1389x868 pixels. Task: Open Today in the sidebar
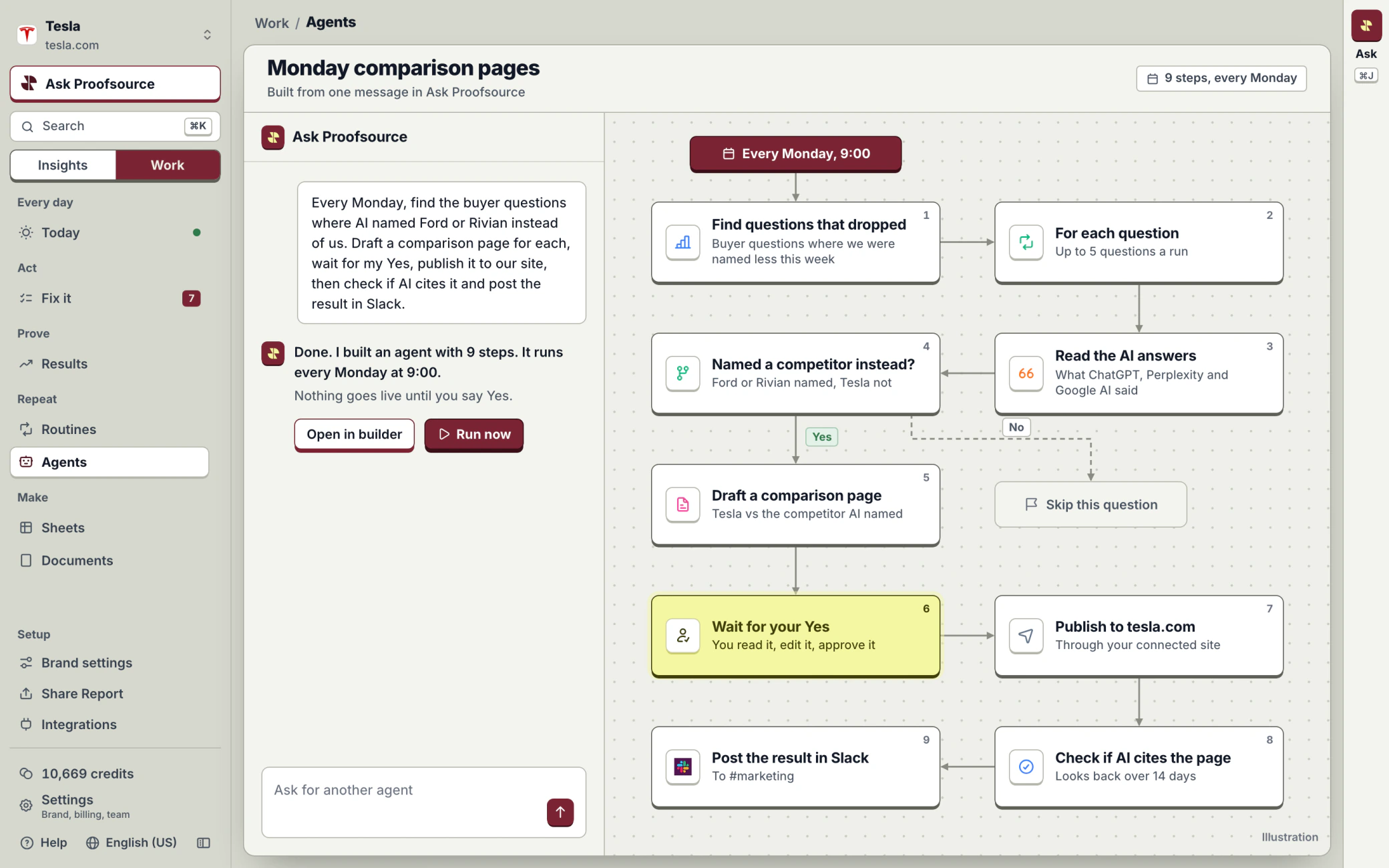click(110, 232)
